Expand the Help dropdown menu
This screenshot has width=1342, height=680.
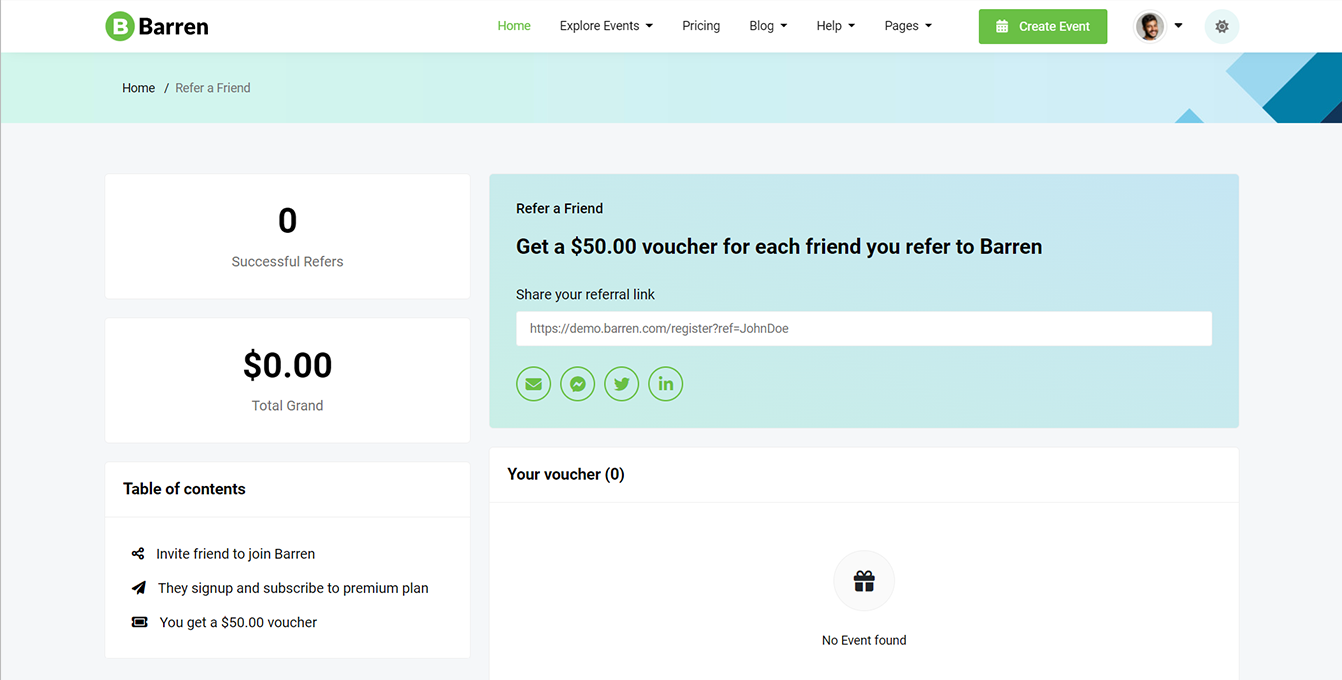pyautogui.click(x=836, y=26)
